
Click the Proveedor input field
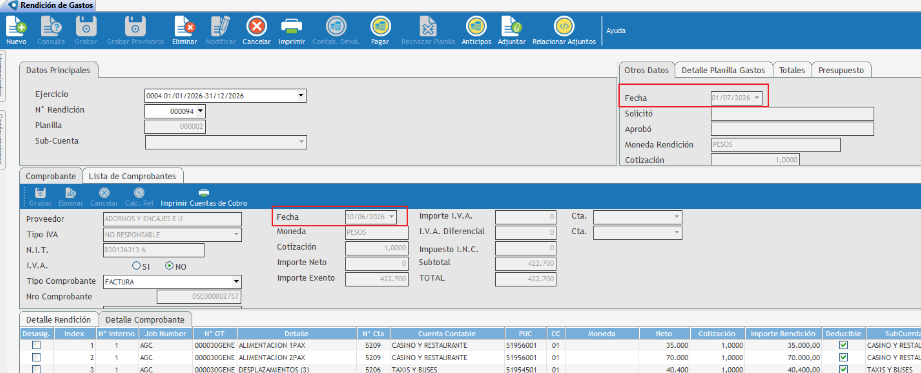click(x=172, y=219)
